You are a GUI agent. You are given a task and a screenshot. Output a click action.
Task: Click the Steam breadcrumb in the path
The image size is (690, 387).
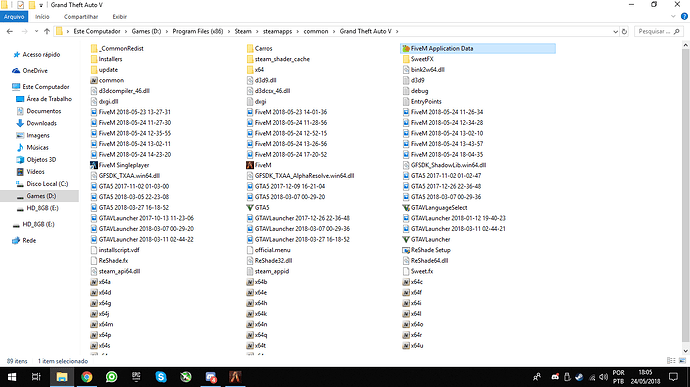click(243, 31)
